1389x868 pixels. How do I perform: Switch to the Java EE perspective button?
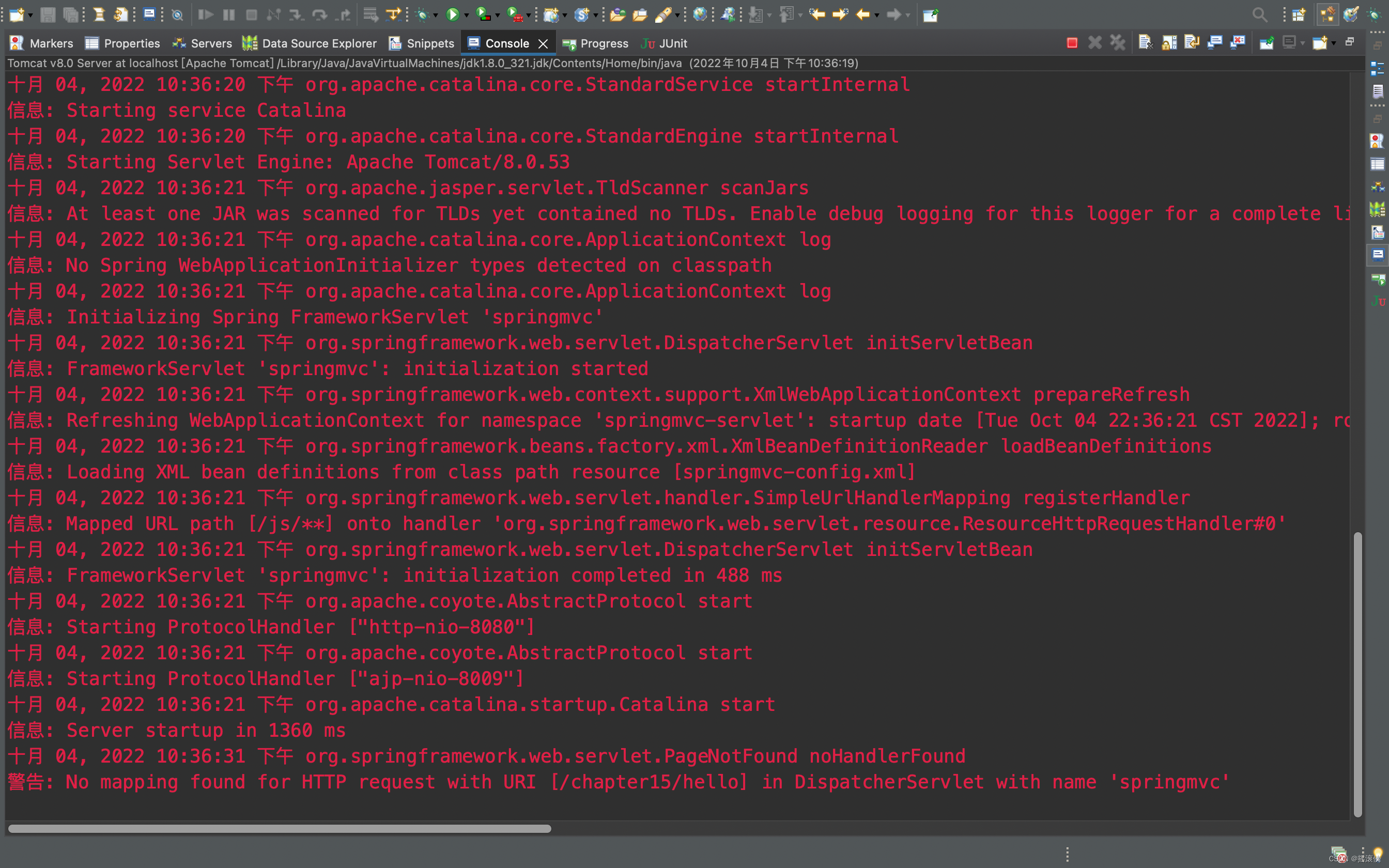point(1328,14)
